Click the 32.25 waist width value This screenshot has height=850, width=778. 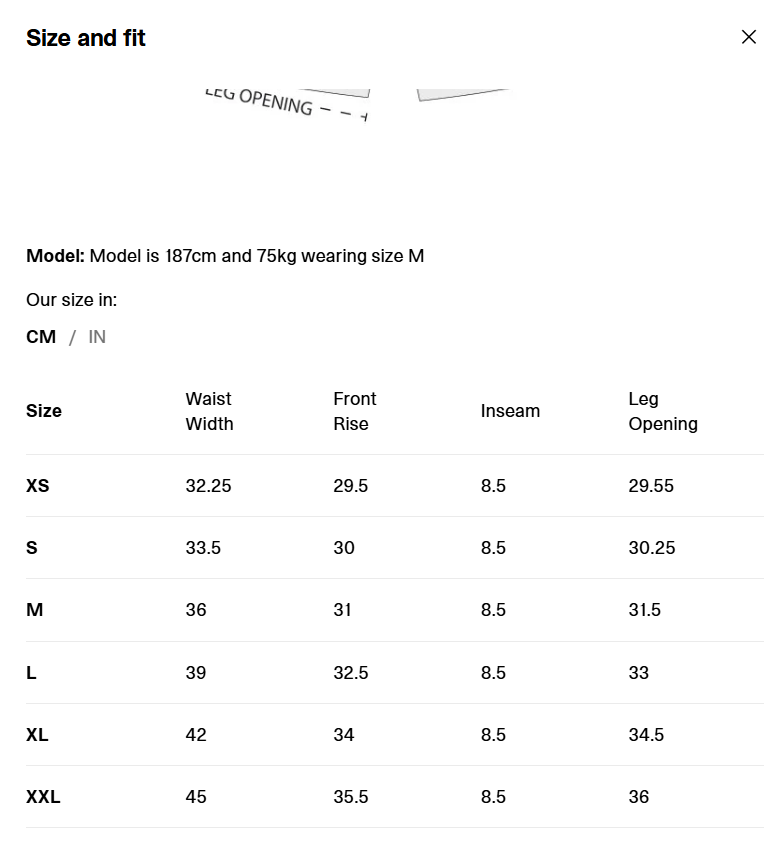[208, 486]
